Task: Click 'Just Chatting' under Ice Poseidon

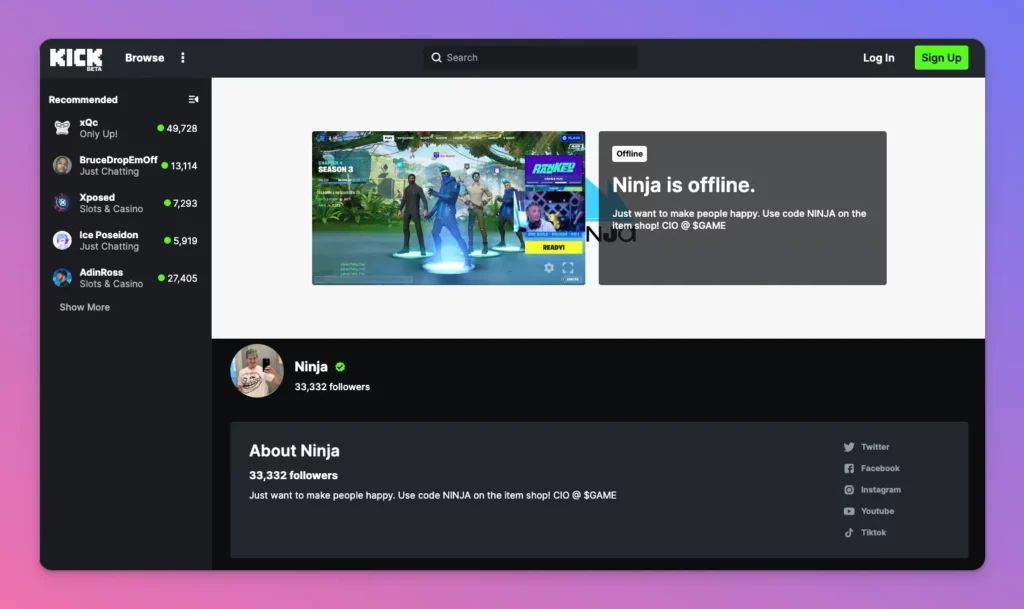Action: point(109,247)
